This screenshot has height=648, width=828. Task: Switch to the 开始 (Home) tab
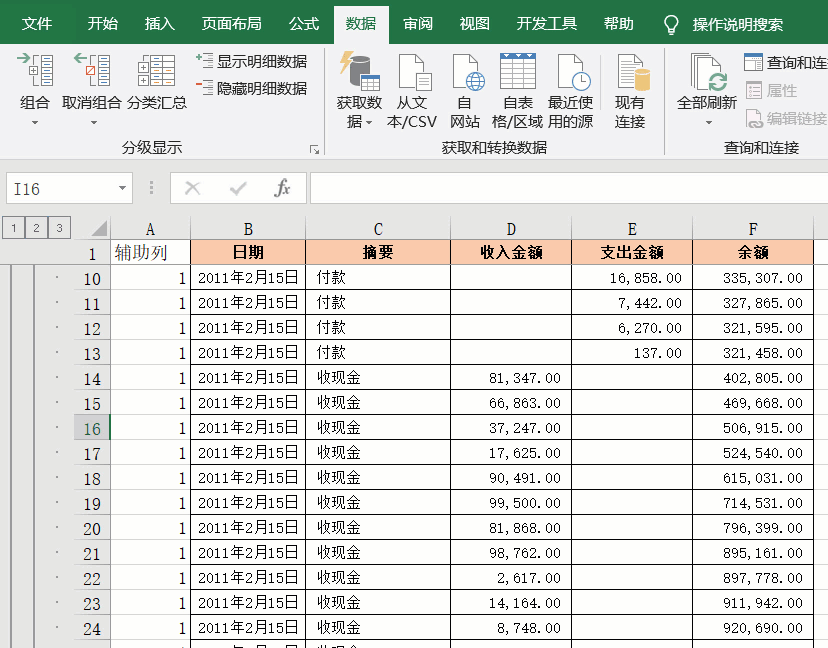[x=102, y=24]
